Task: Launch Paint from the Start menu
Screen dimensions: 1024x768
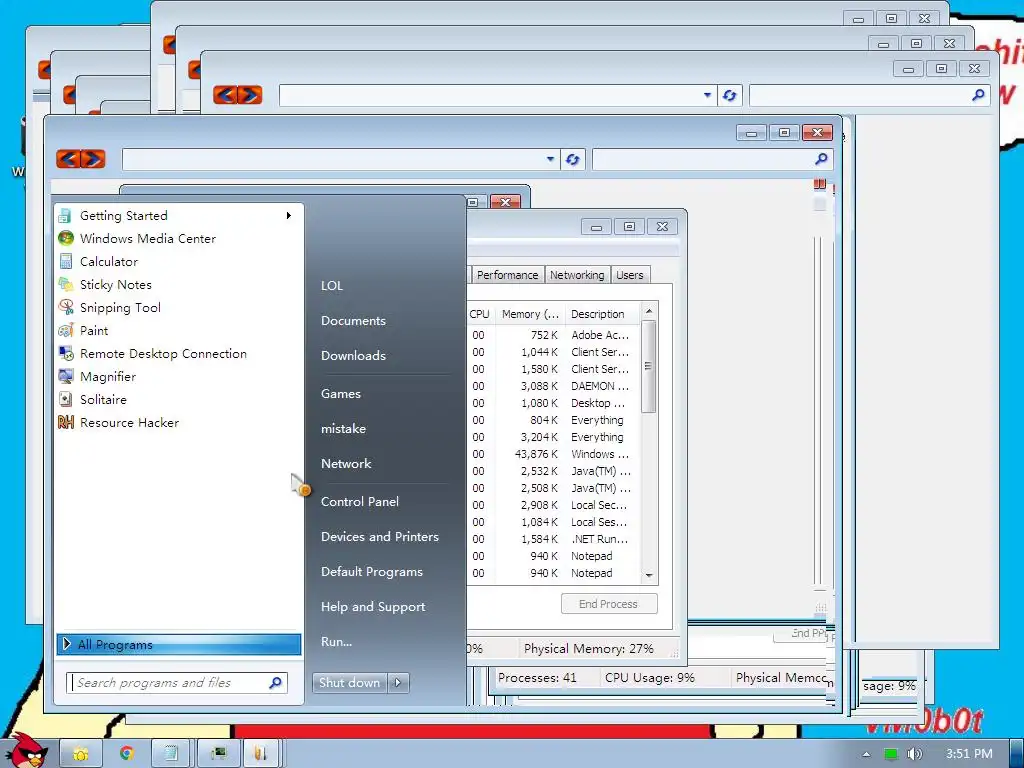Action: (176, 330)
